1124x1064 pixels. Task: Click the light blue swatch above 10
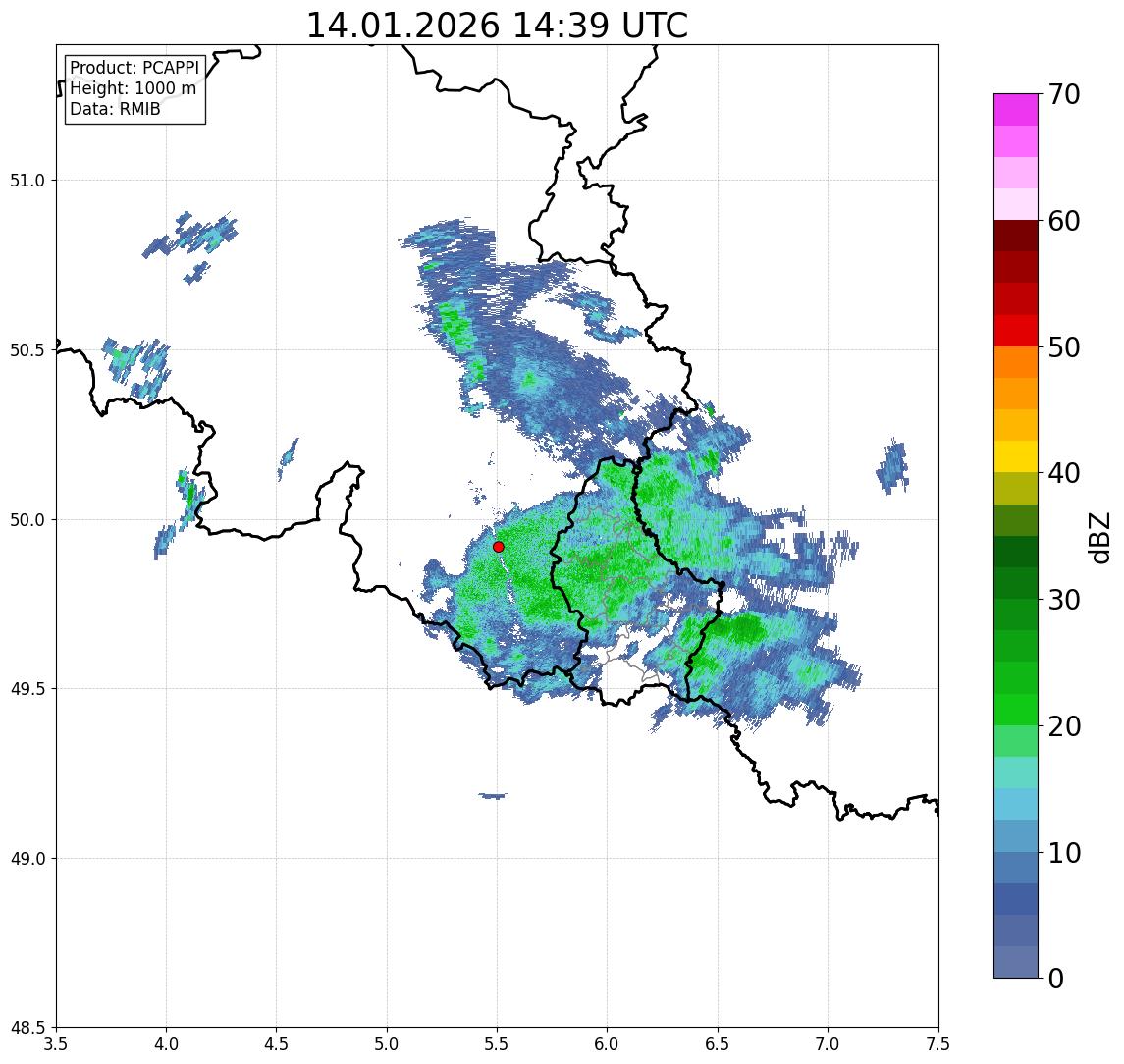(x=1016, y=835)
